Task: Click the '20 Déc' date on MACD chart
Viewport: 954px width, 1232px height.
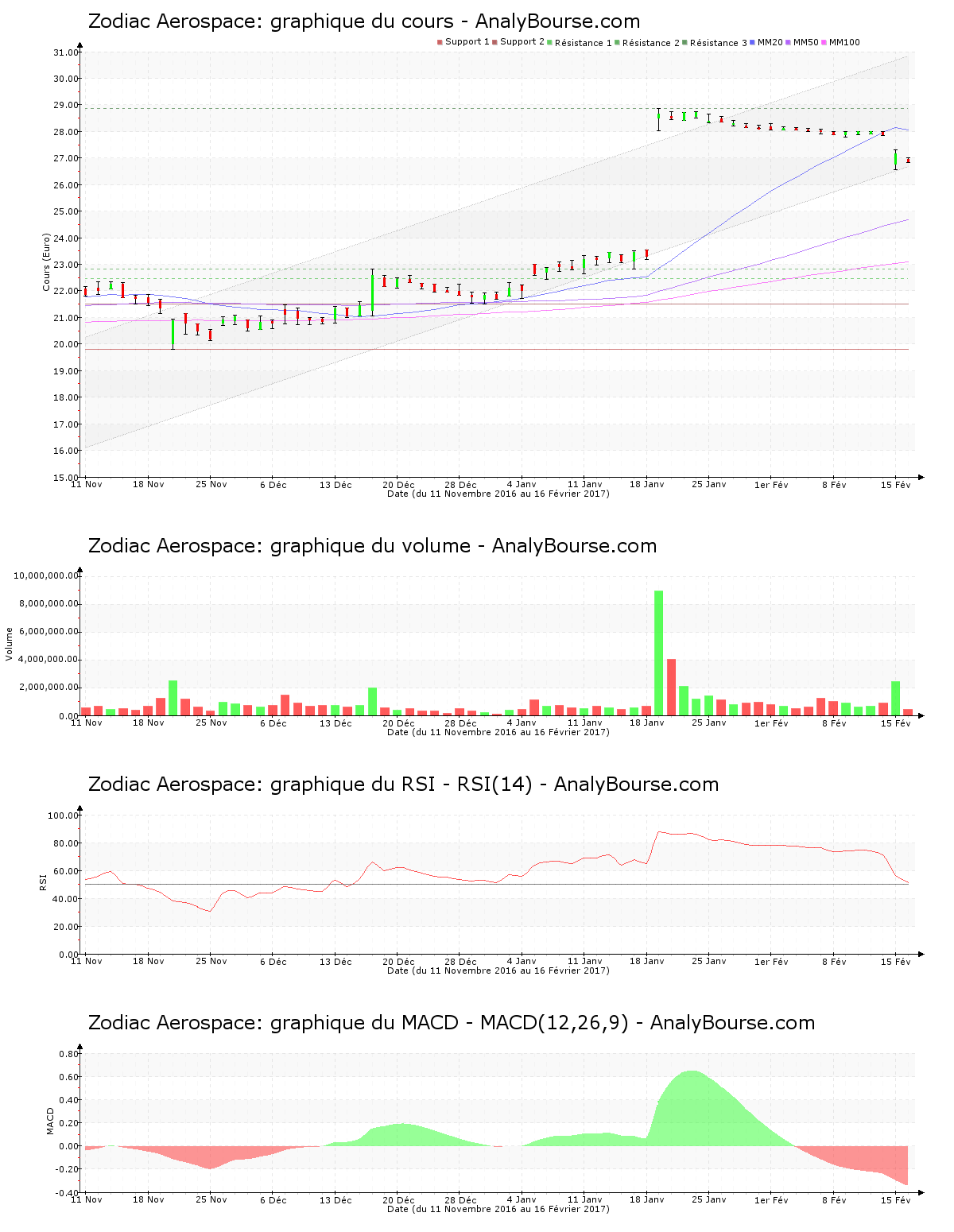Action: click(398, 1200)
